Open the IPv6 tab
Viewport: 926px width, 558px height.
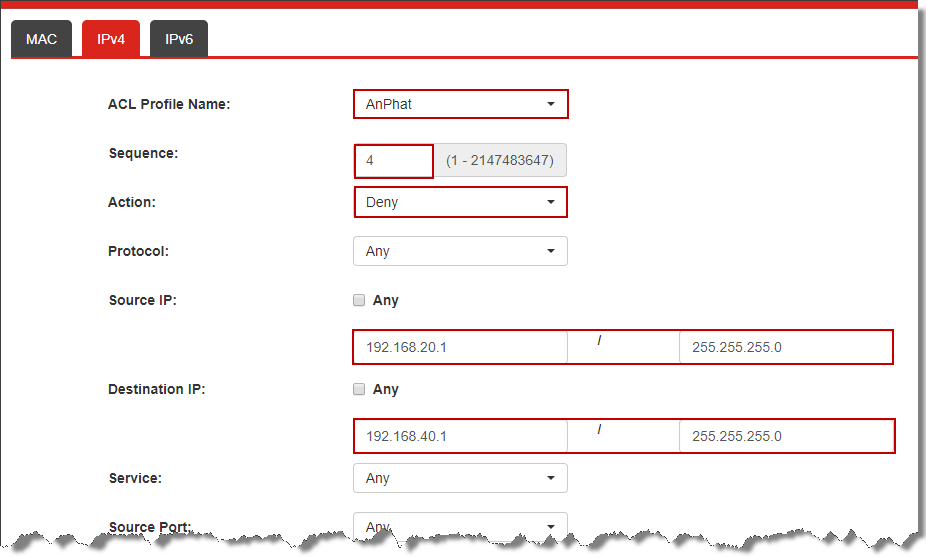[x=179, y=39]
